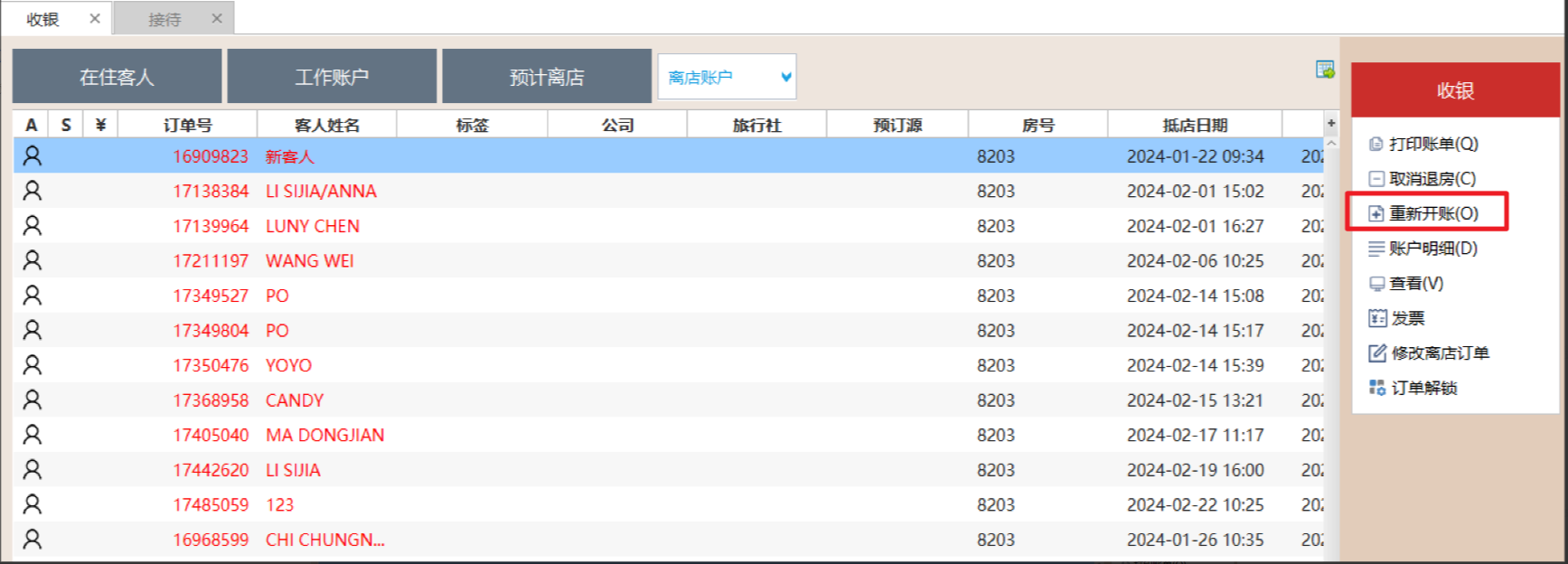Select the WANG WEI order row

(x=309, y=261)
